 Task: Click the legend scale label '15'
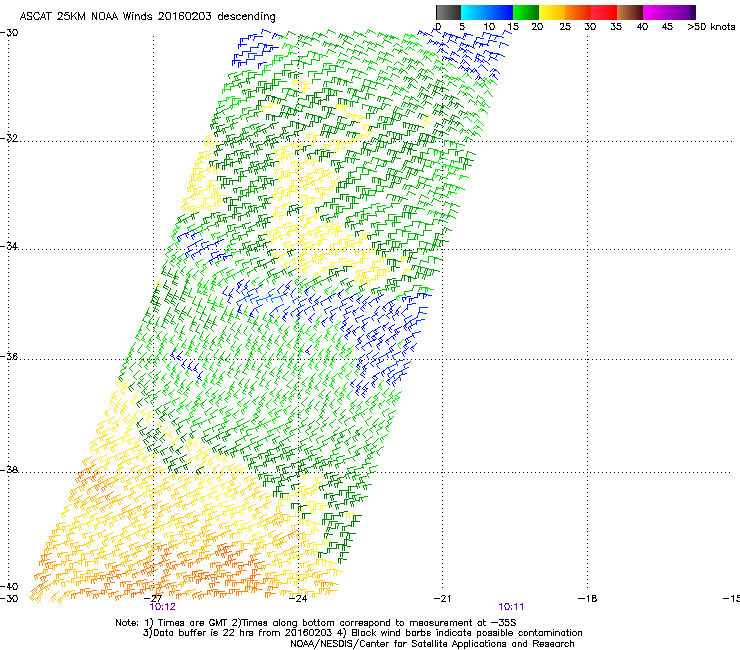pos(513,27)
